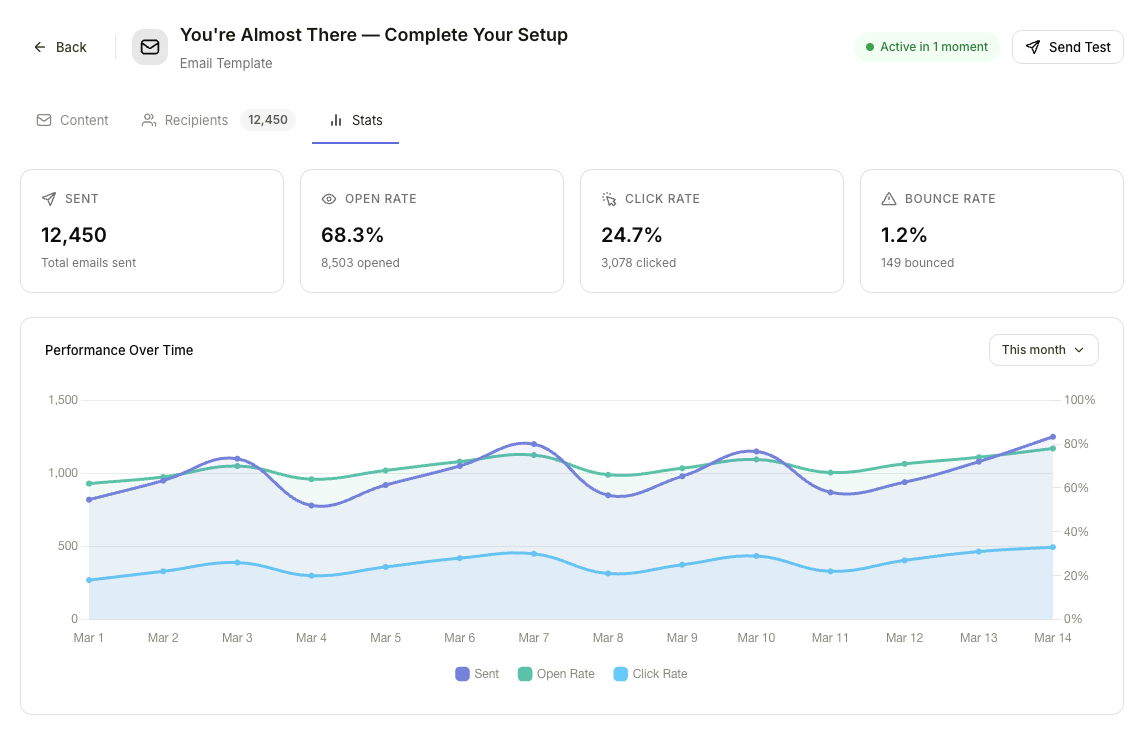Click the Bounce Rate warning triangle icon
The height and width of the screenshot is (732, 1148).
[x=887, y=198]
